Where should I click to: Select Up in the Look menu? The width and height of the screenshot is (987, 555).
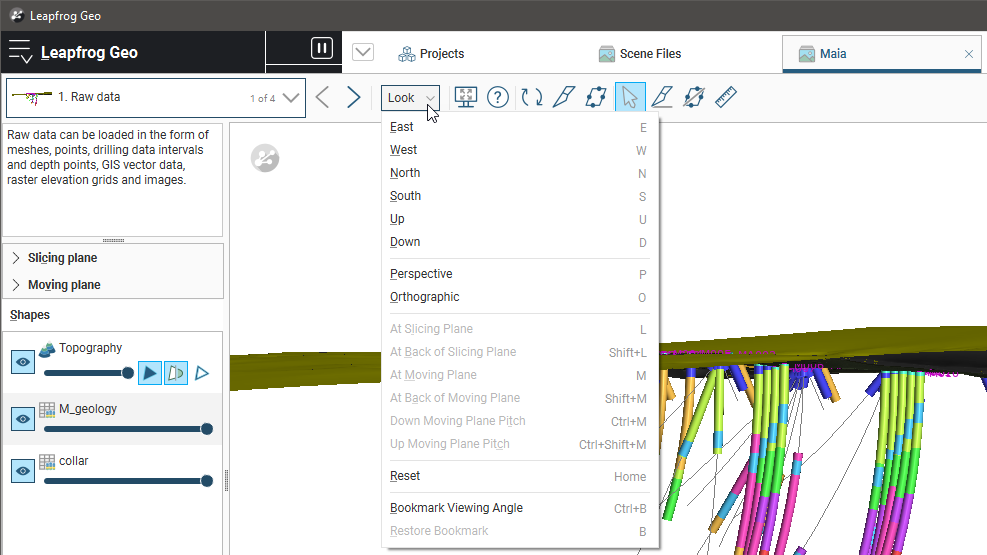[x=519, y=219]
